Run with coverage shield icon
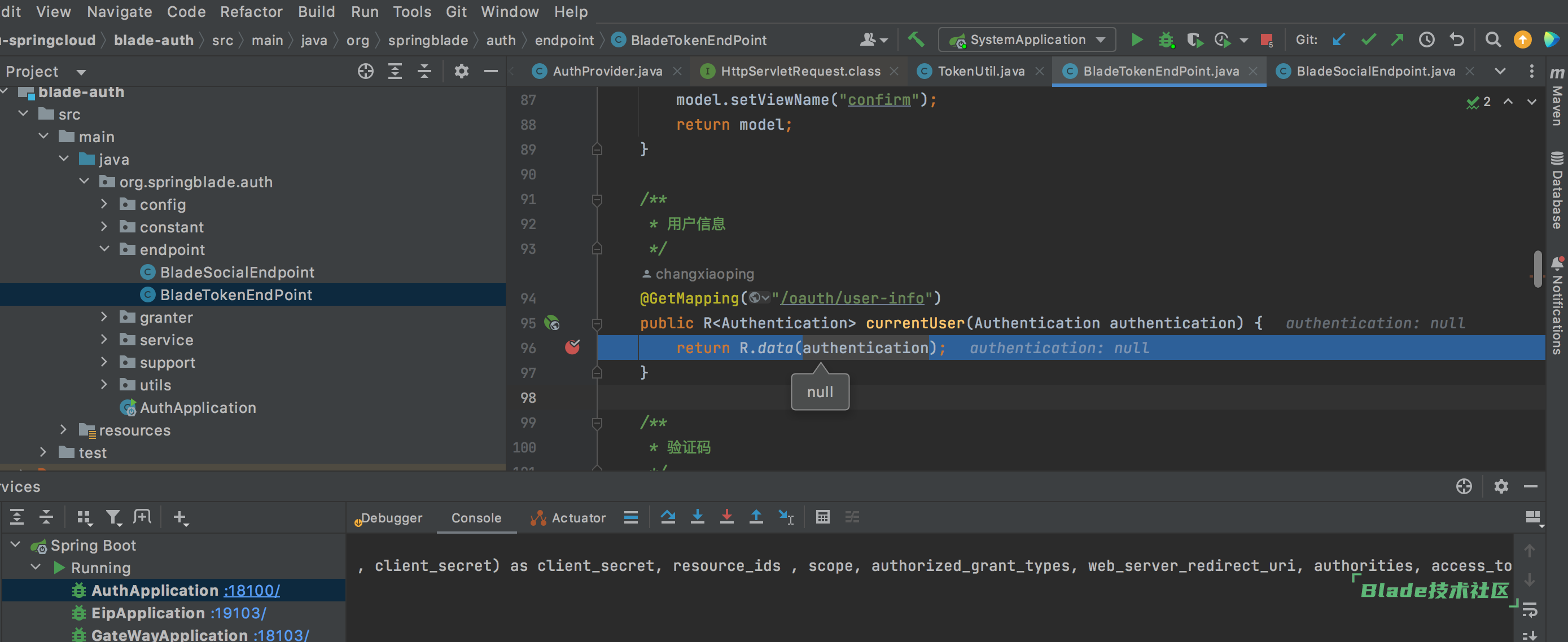 point(1194,40)
